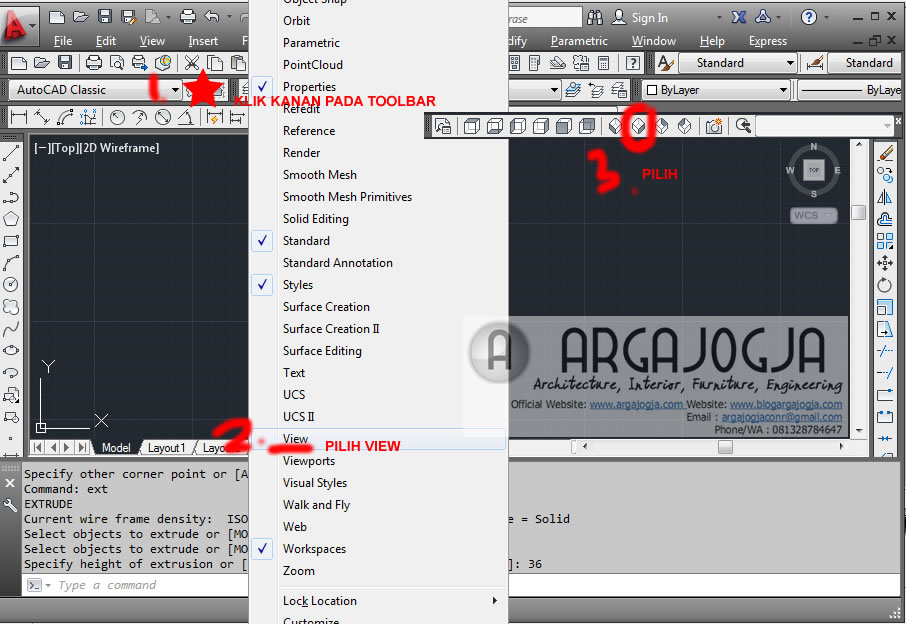Click the Plot printer icon in Standard toolbar
This screenshot has height=624, width=906.
(x=94, y=63)
